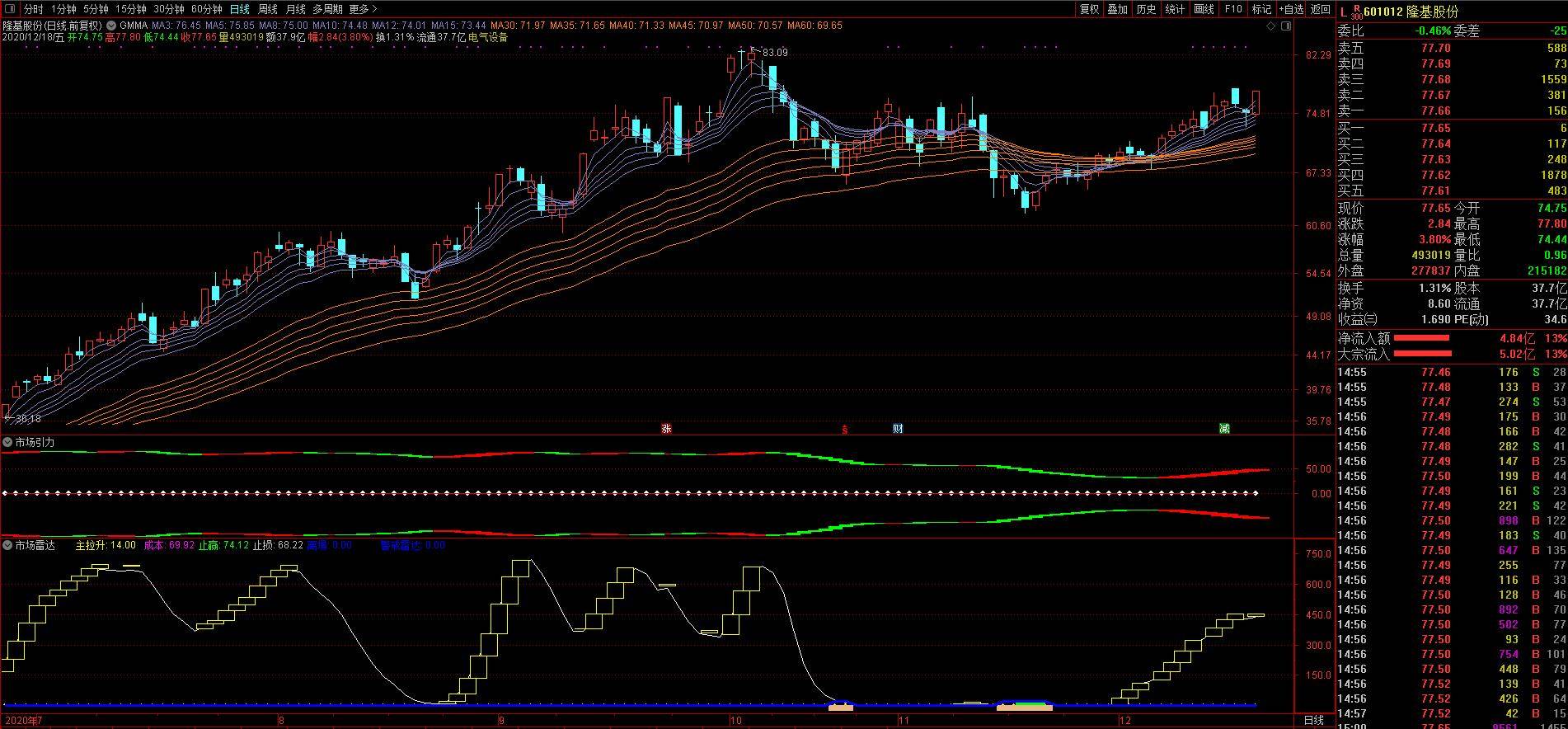The width and height of the screenshot is (1568, 729).
Task: Click the 日线 label at bottom right
Action: point(1314,720)
